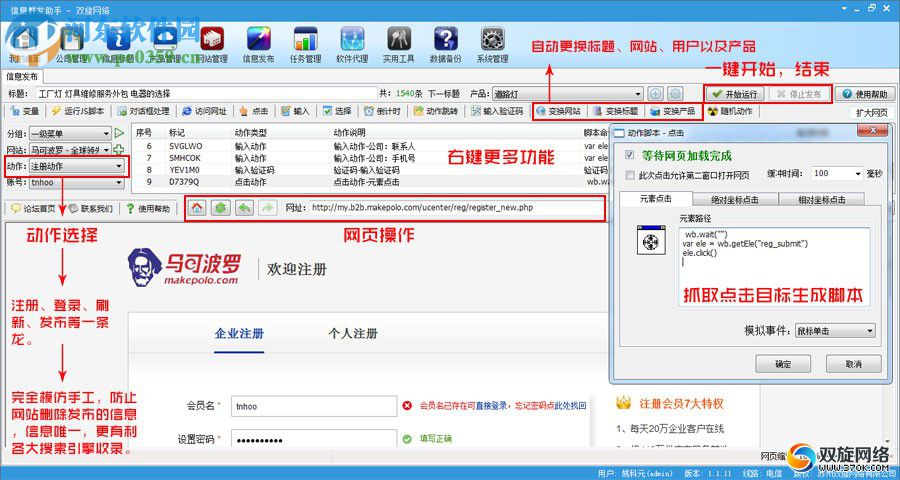The image size is (900, 480).
Task: Click the 论坛首页 link
Action: pyautogui.click(x=33, y=208)
